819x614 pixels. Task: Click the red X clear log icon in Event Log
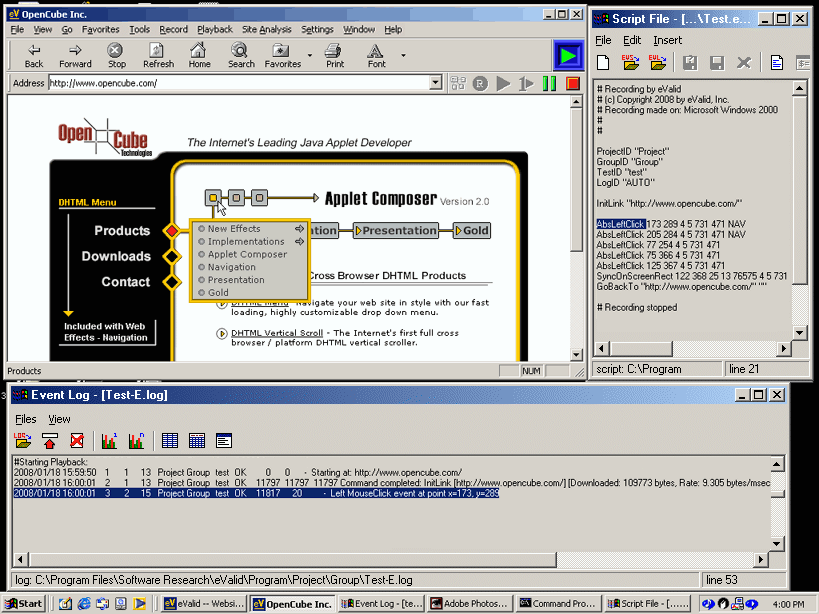[77, 441]
